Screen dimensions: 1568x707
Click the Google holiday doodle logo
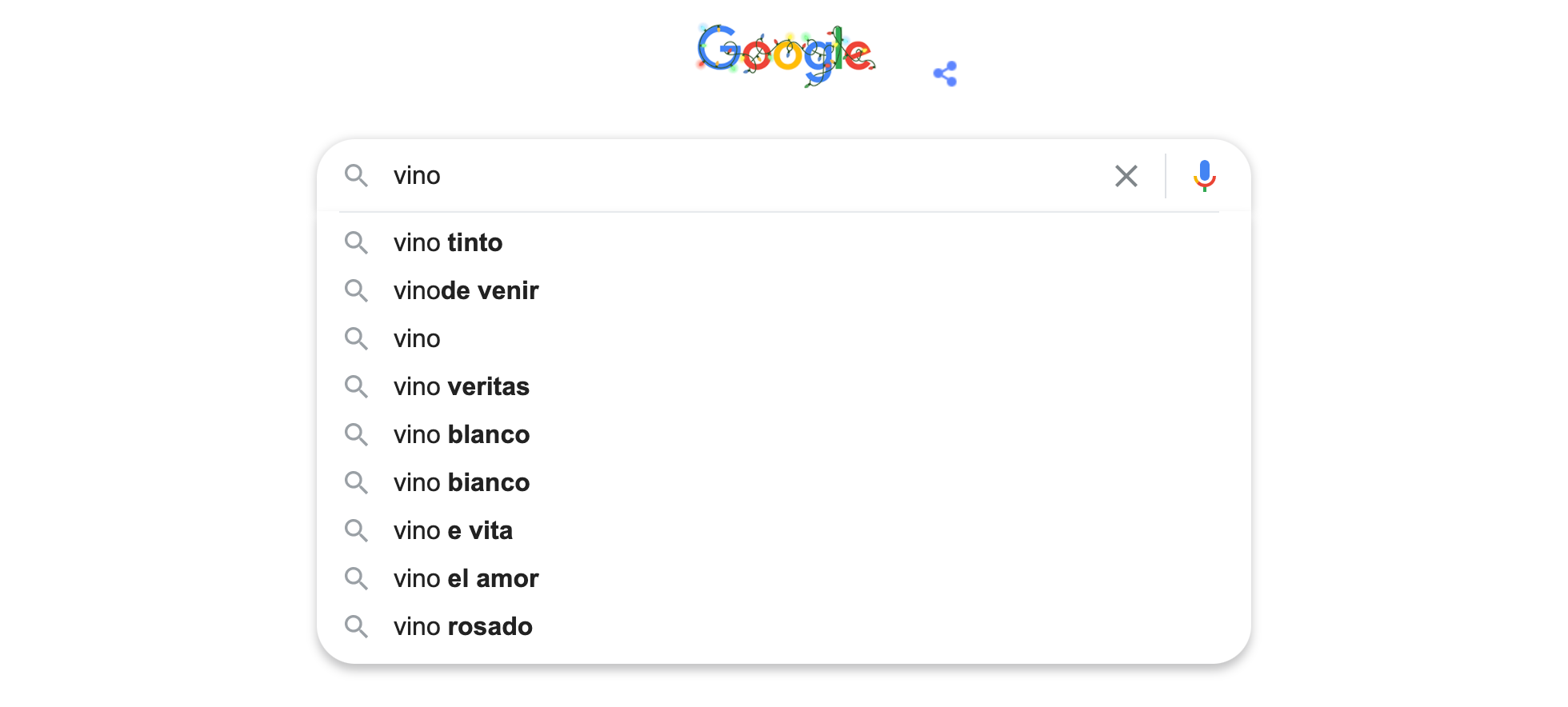click(786, 54)
